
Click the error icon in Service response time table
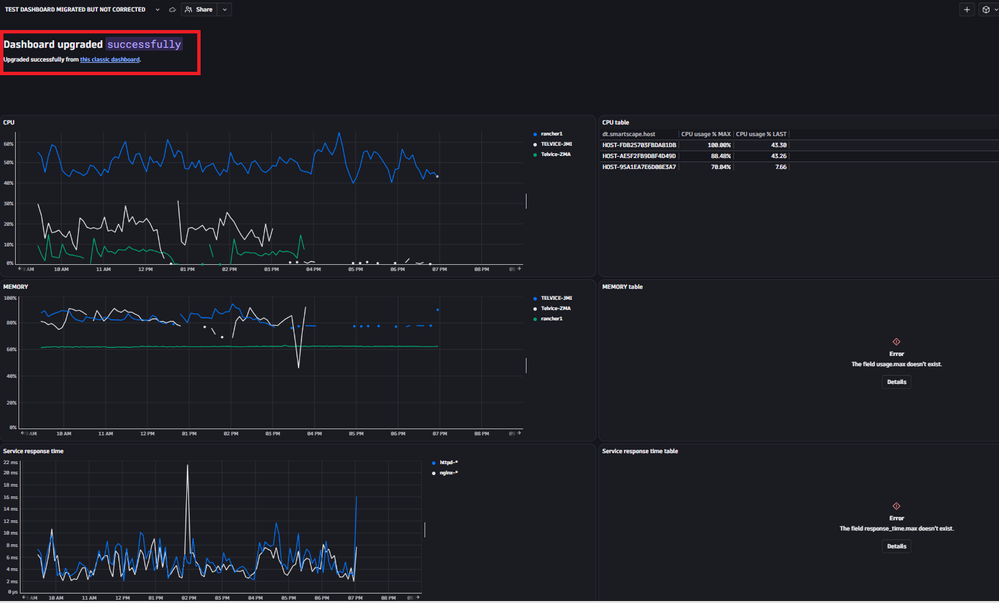coord(896,506)
